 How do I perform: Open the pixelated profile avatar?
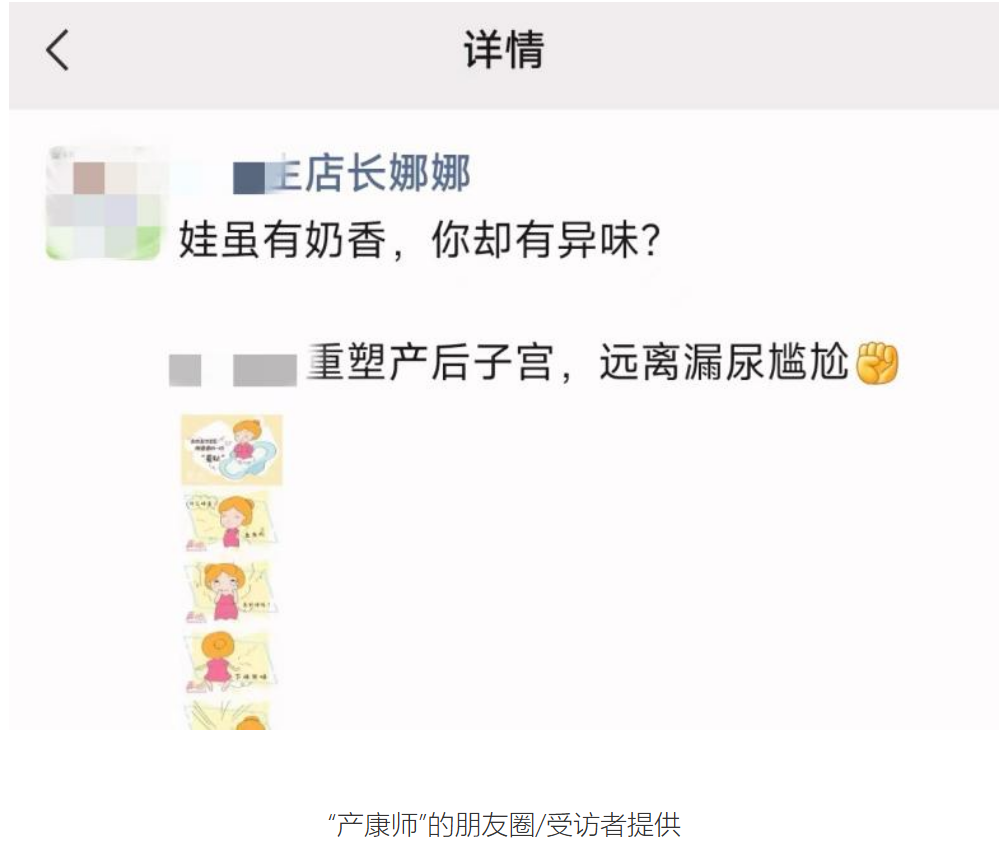[104, 203]
